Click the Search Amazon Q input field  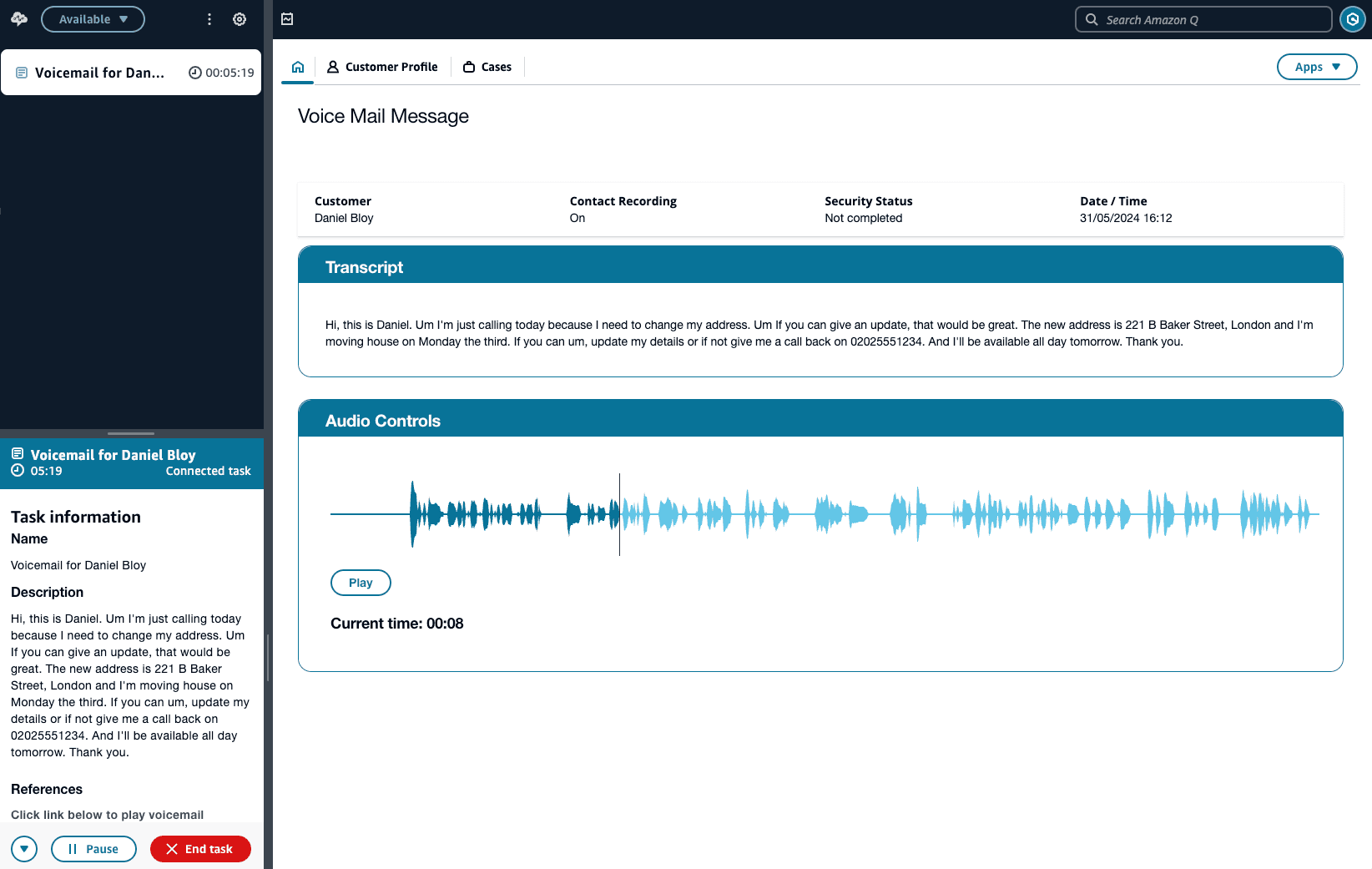coord(1202,19)
